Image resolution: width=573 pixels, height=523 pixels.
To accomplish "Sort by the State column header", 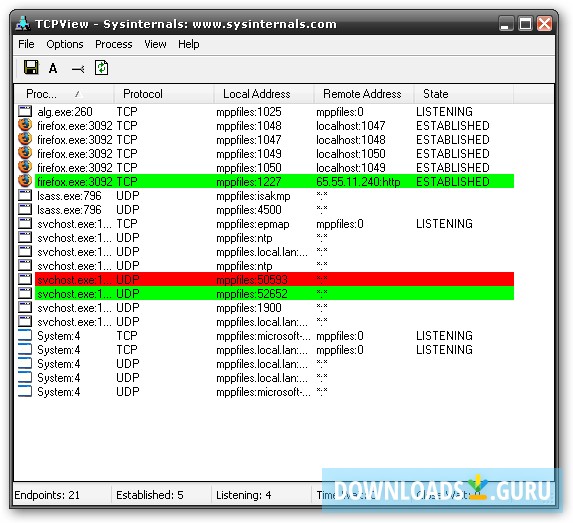I will pyautogui.click(x=464, y=94).
